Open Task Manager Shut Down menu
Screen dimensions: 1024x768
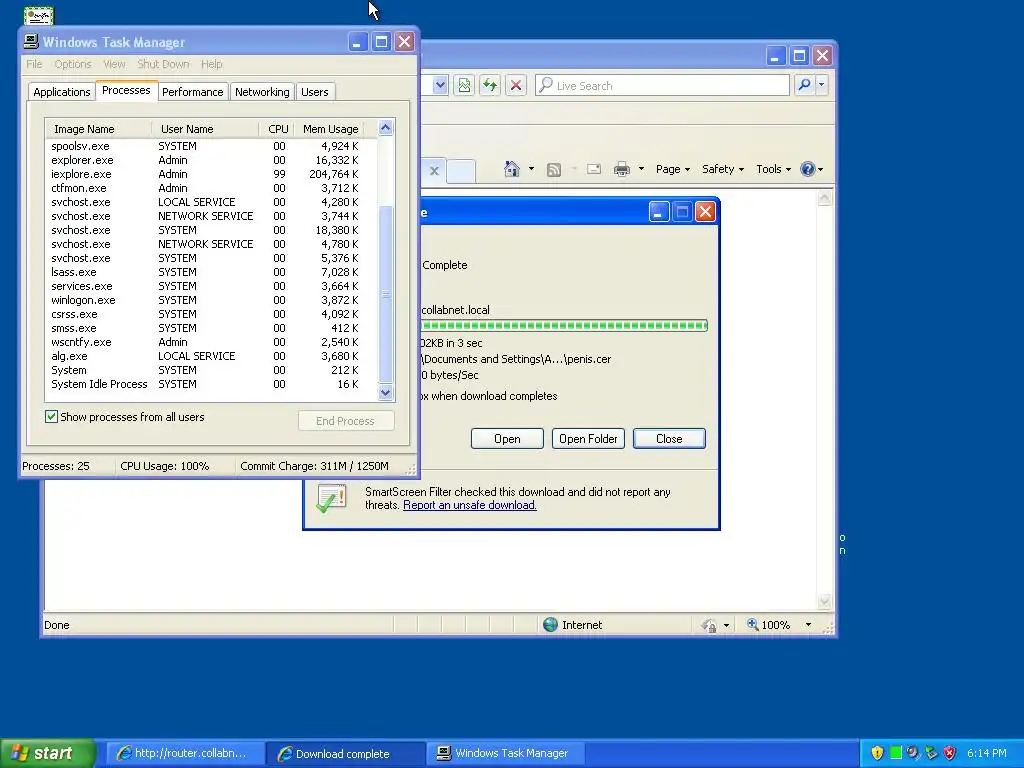[163, 64]
